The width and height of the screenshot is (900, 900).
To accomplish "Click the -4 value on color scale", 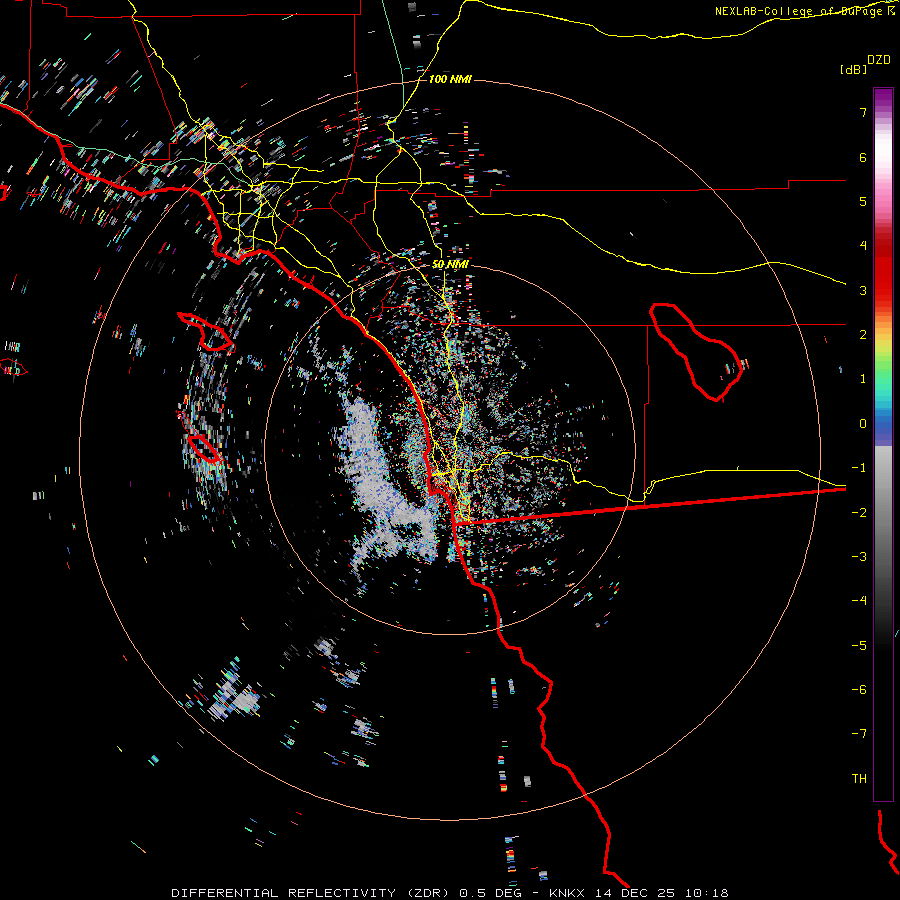I will 859,601.
